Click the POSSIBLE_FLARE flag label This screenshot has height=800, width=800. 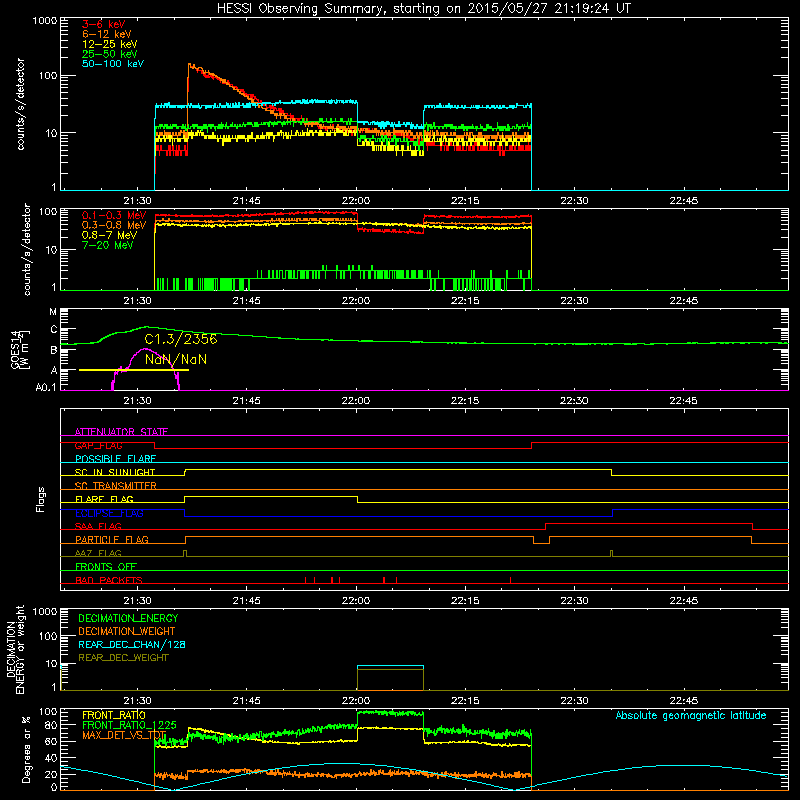pos(115,459)
